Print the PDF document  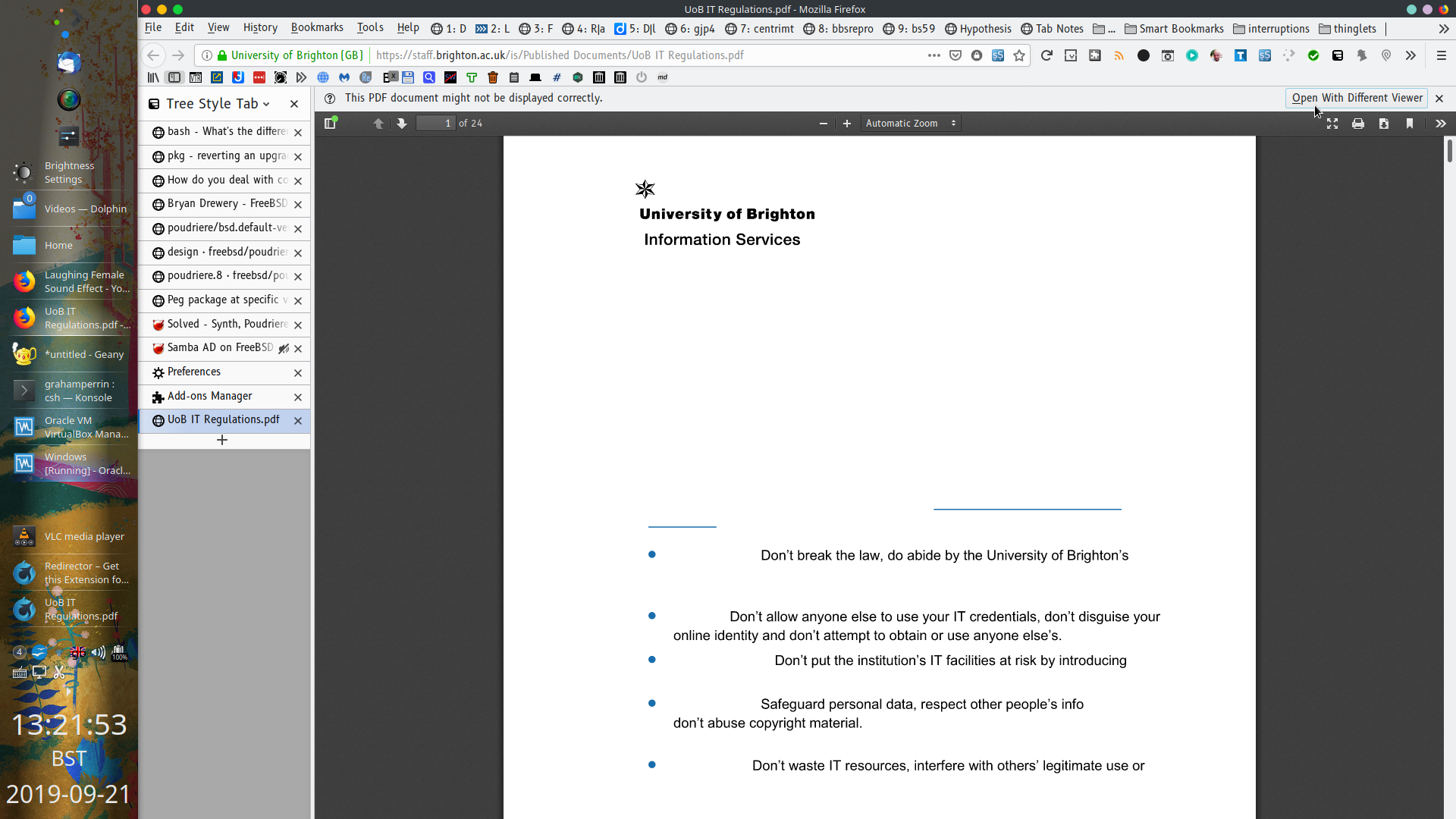click(1358, 123)
